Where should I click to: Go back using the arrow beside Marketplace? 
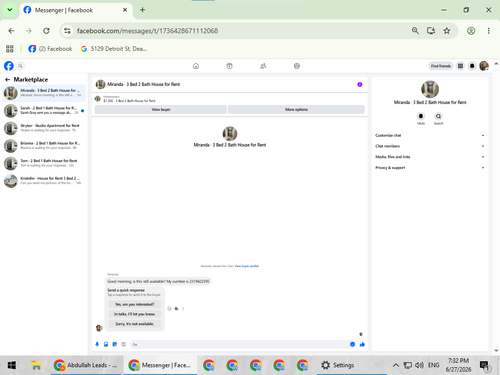pos(7,80)
